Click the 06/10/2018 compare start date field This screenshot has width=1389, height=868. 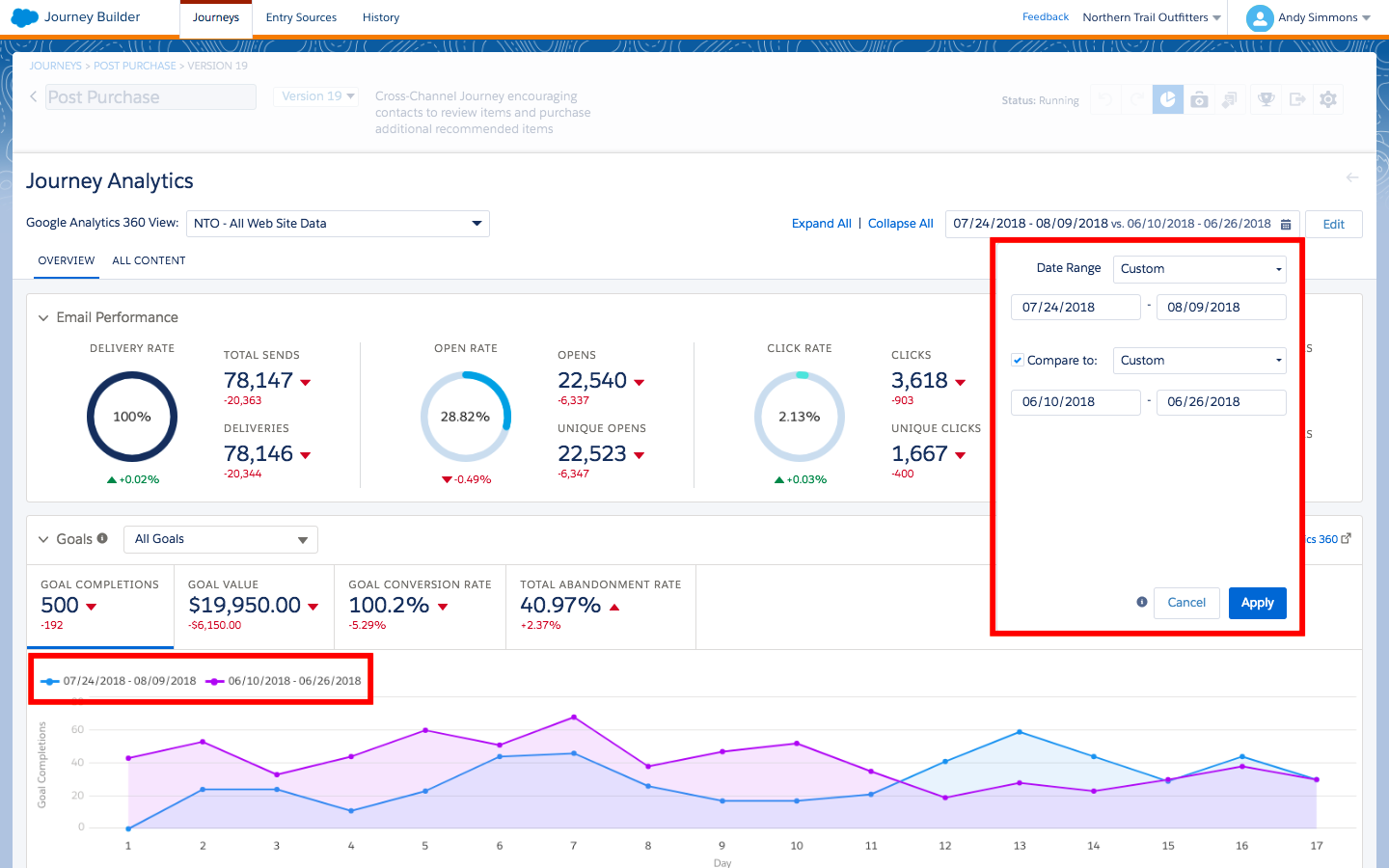pos(1076,402)
